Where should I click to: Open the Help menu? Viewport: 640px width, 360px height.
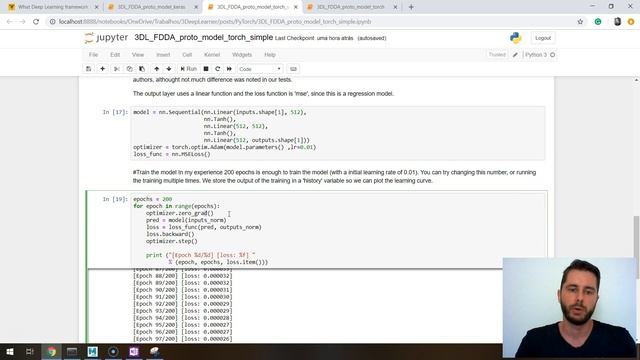(270, 55)
